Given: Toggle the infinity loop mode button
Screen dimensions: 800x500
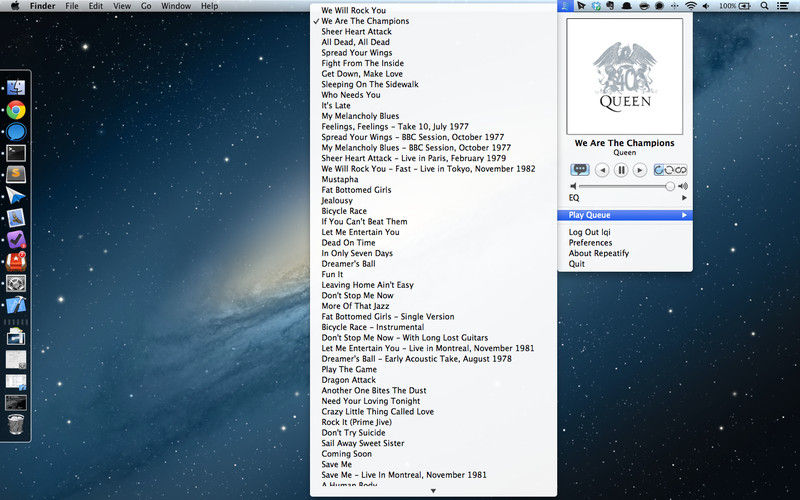Looking at the screenshot, I should coord(681,170).
